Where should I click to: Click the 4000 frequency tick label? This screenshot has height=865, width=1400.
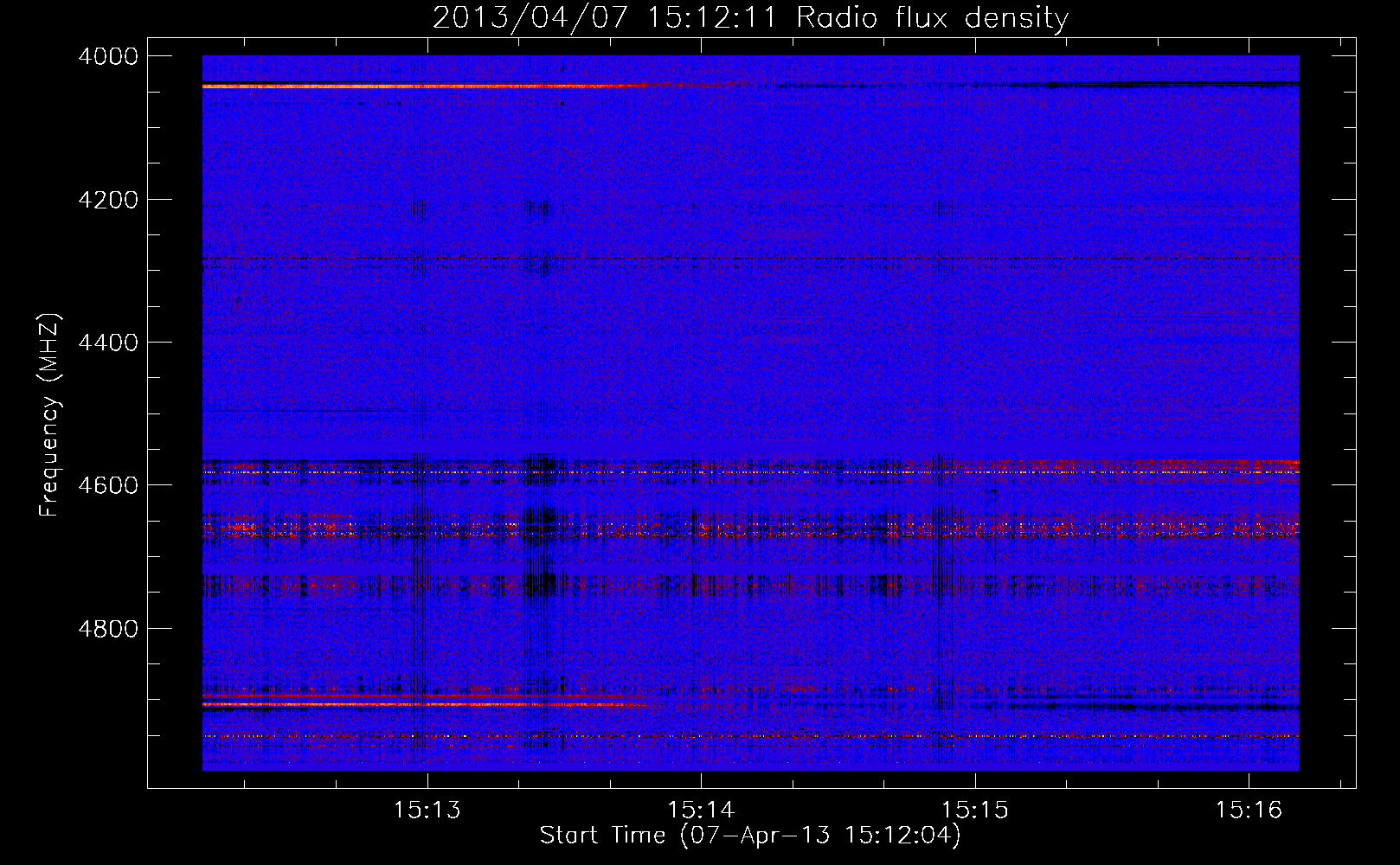[108, 56]
